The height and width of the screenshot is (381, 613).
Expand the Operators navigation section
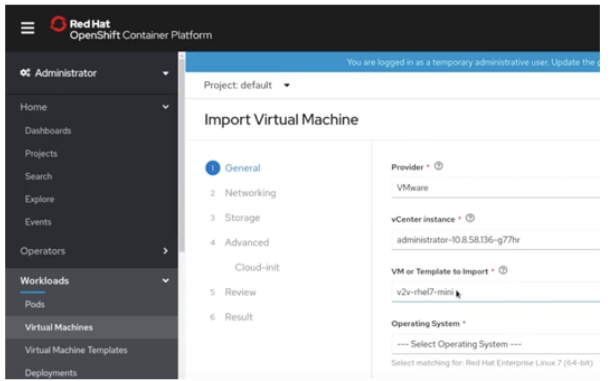[94, 251]
